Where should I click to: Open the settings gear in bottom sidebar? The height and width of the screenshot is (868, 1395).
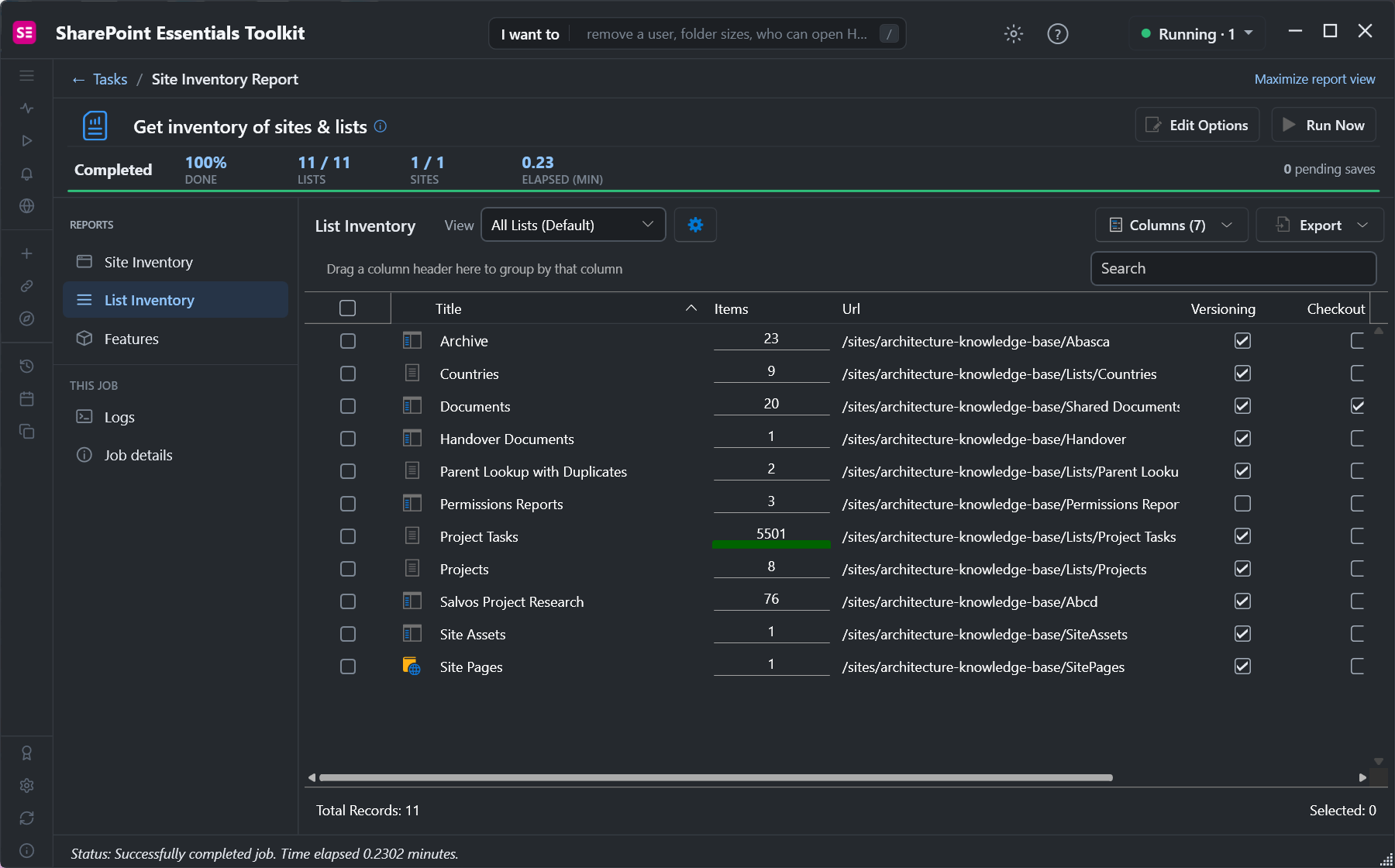[x=26, y=786]
